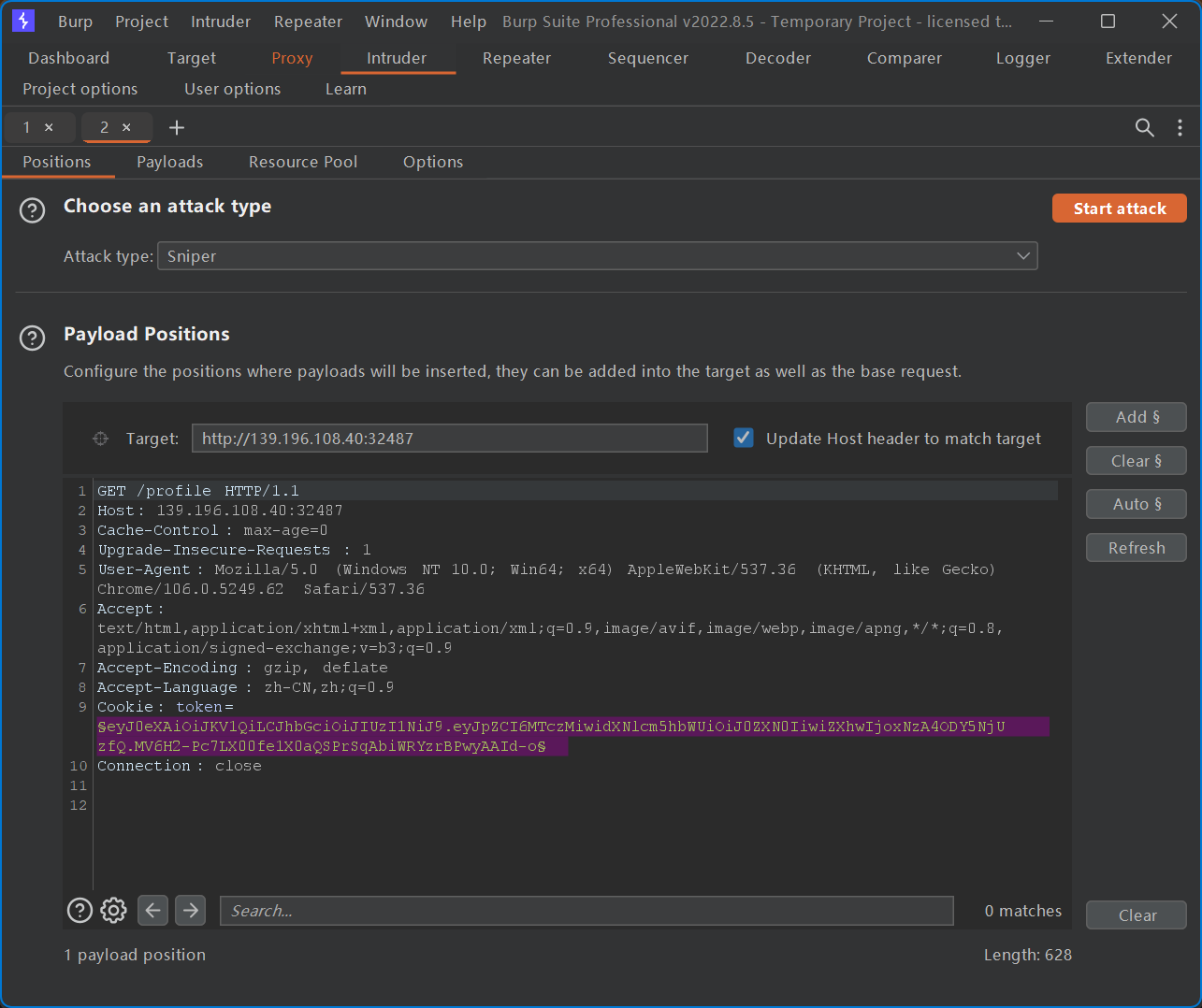
Task: Go to next search match arrow
Action: click(x=191, y=910)
